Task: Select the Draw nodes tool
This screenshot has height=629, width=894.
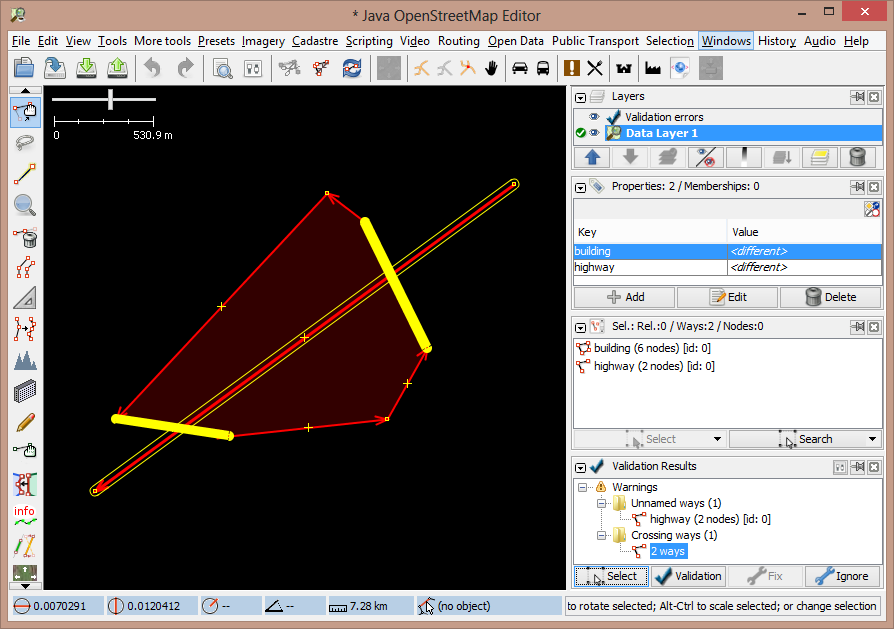Action: pyautogui.click(x=26, y=176)
